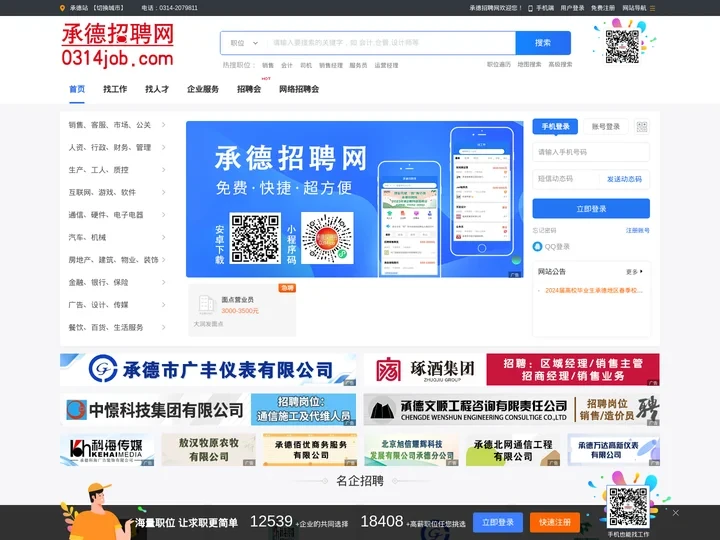Switch to 手机登录 tab
720x540 pixels.
click(x=555, y=127)
